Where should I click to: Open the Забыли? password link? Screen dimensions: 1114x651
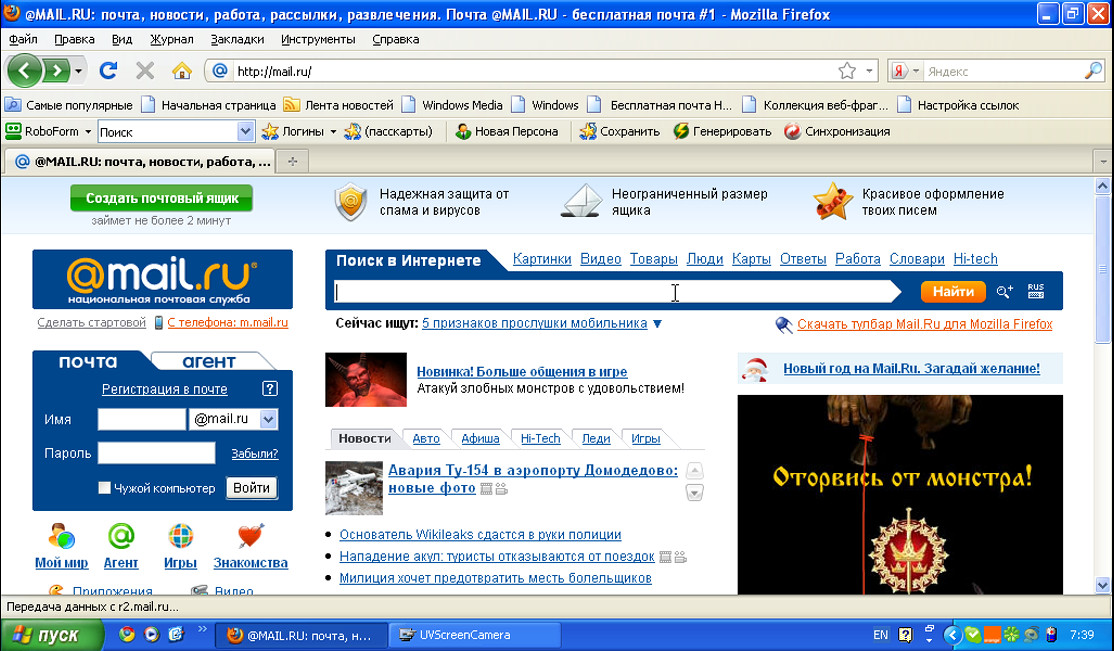254,453
